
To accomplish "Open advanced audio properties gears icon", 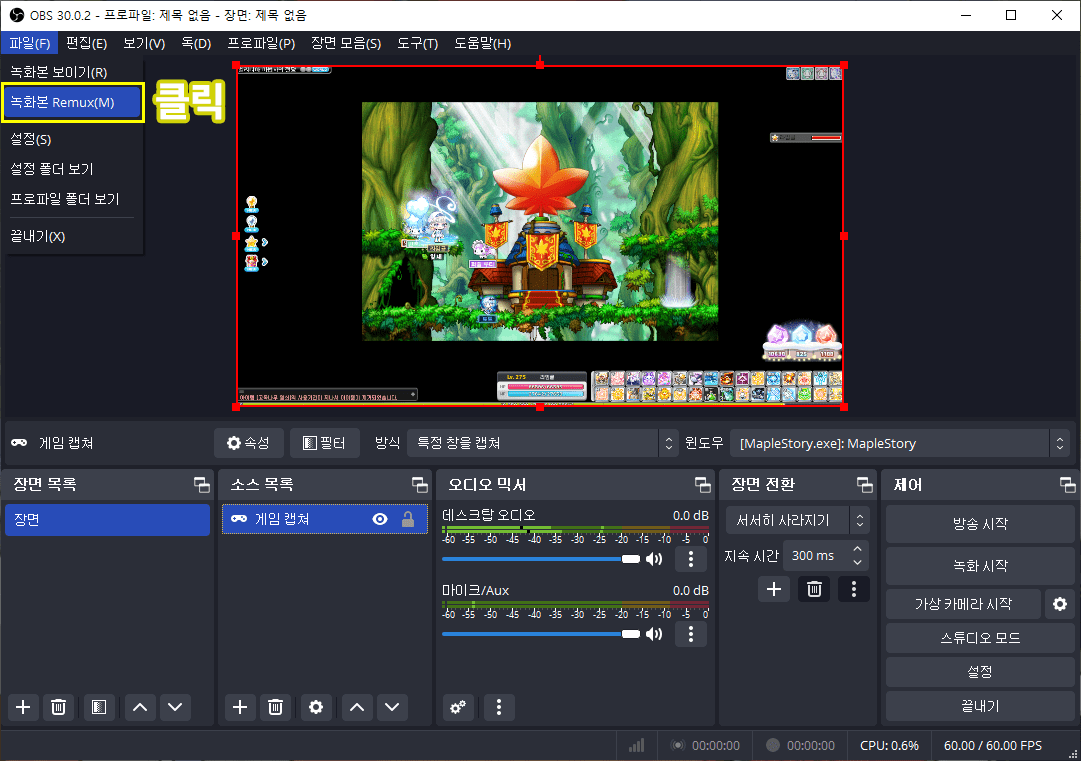I will 458,707.
